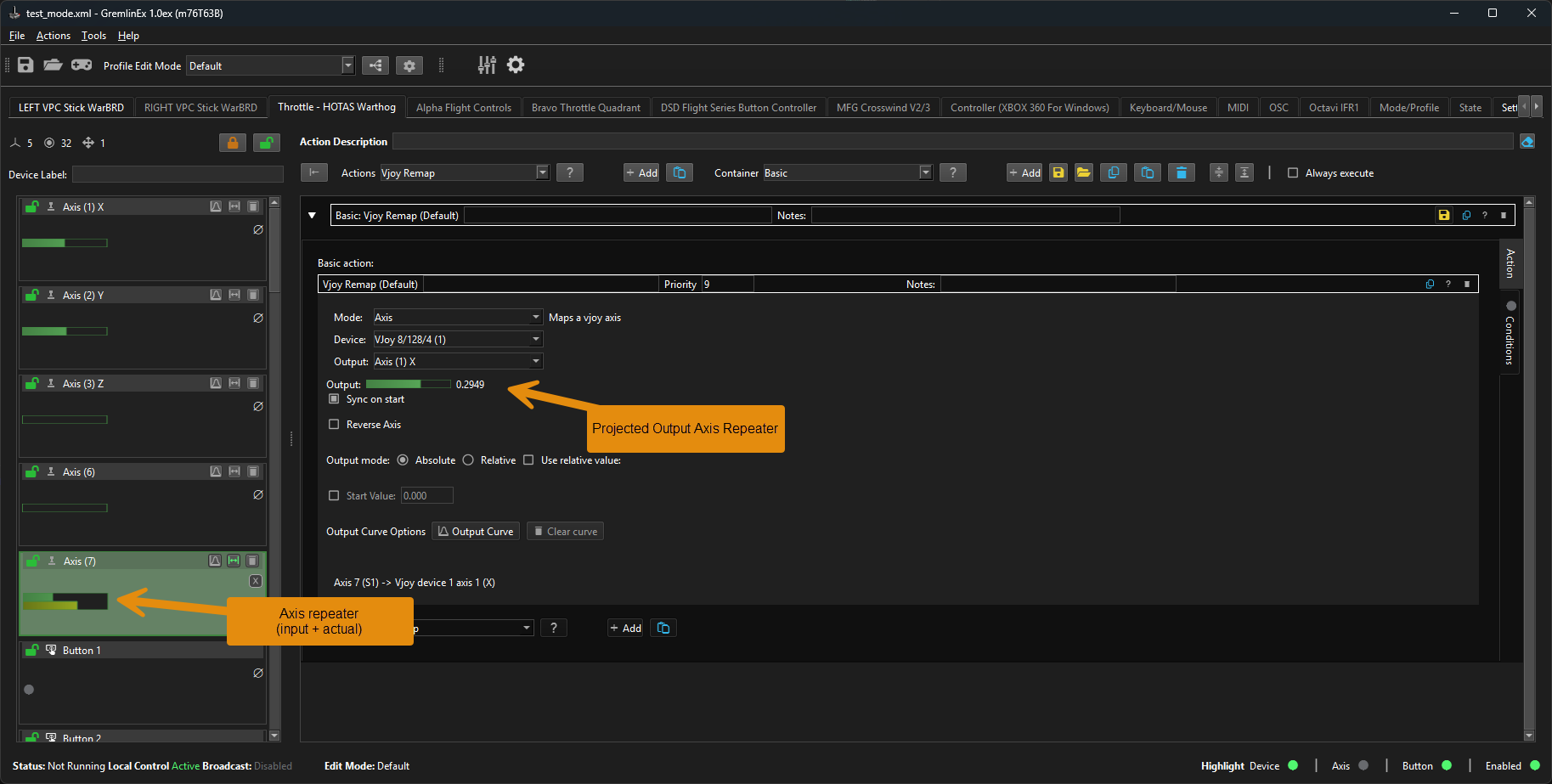Viewport: 1552px width, 784px height.
Task: Click the eraser icon beside Action Description
Action: 1527,142
